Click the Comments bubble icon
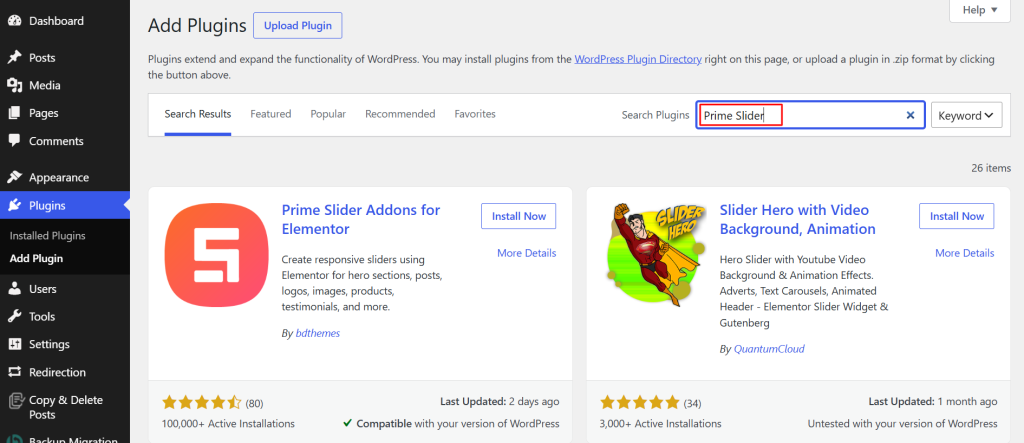 pos(14,141)
